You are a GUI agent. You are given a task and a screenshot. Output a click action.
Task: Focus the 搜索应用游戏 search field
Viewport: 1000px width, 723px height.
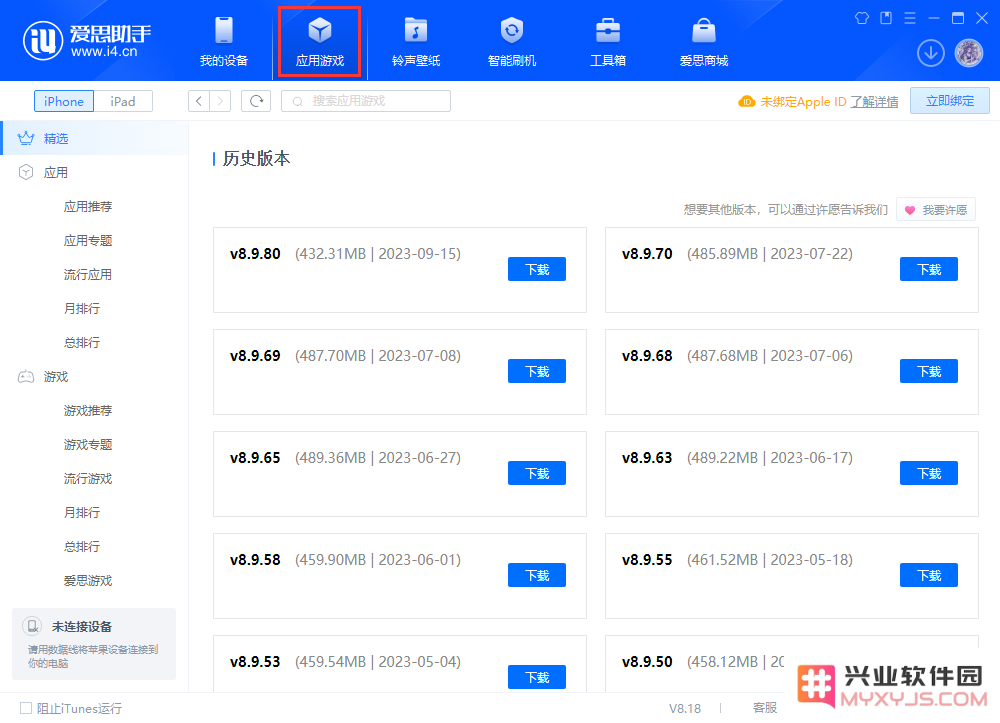[366, 101]
